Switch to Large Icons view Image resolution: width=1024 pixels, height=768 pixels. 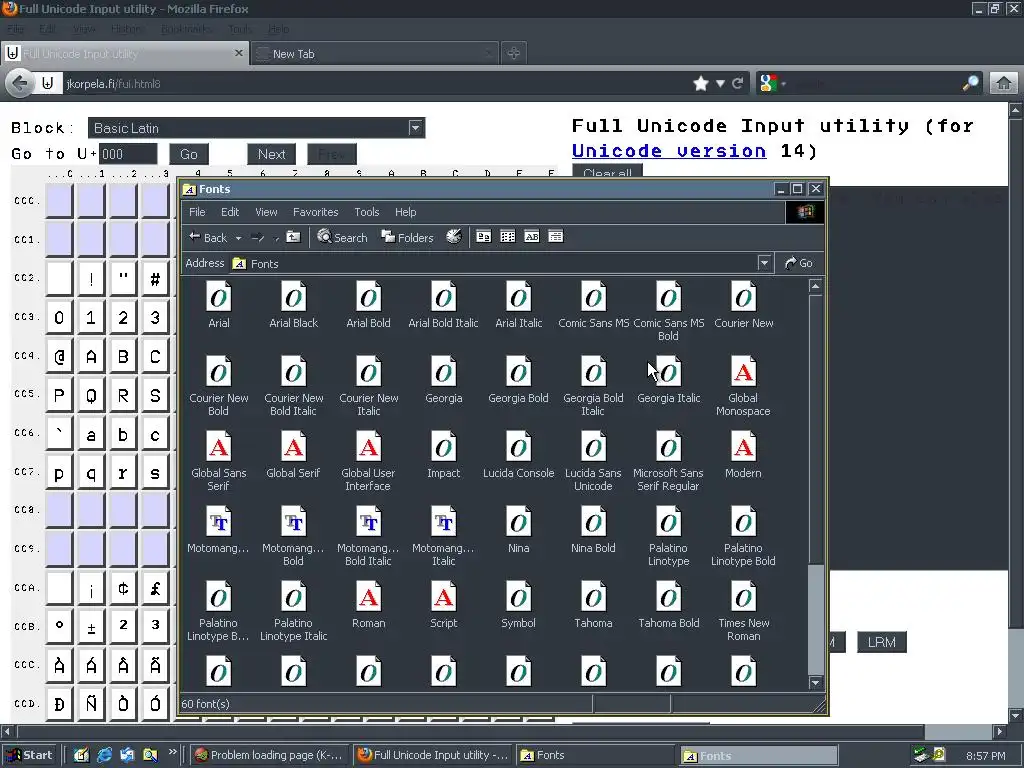[483, 237]
